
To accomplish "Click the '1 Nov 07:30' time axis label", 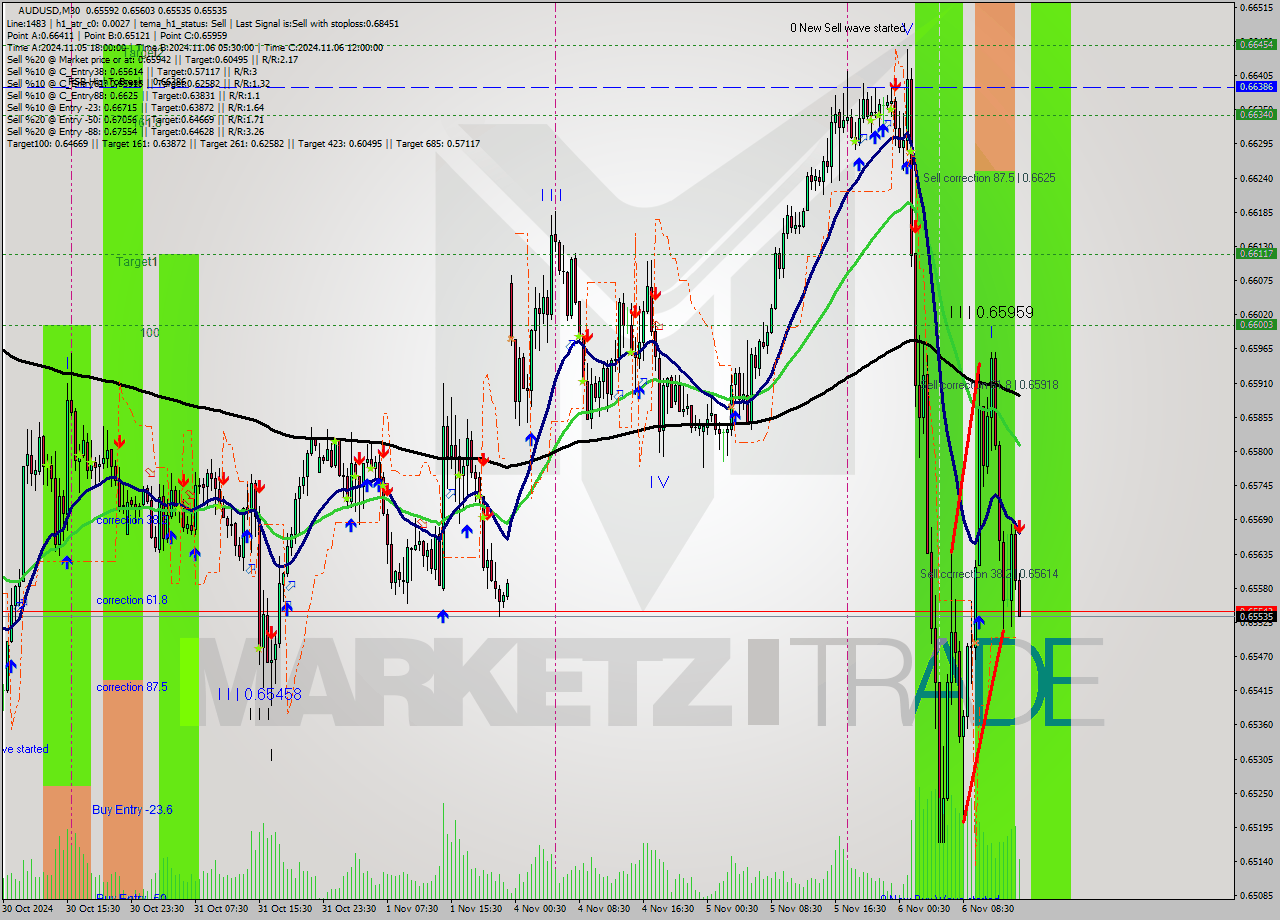I will coord(412,909).
